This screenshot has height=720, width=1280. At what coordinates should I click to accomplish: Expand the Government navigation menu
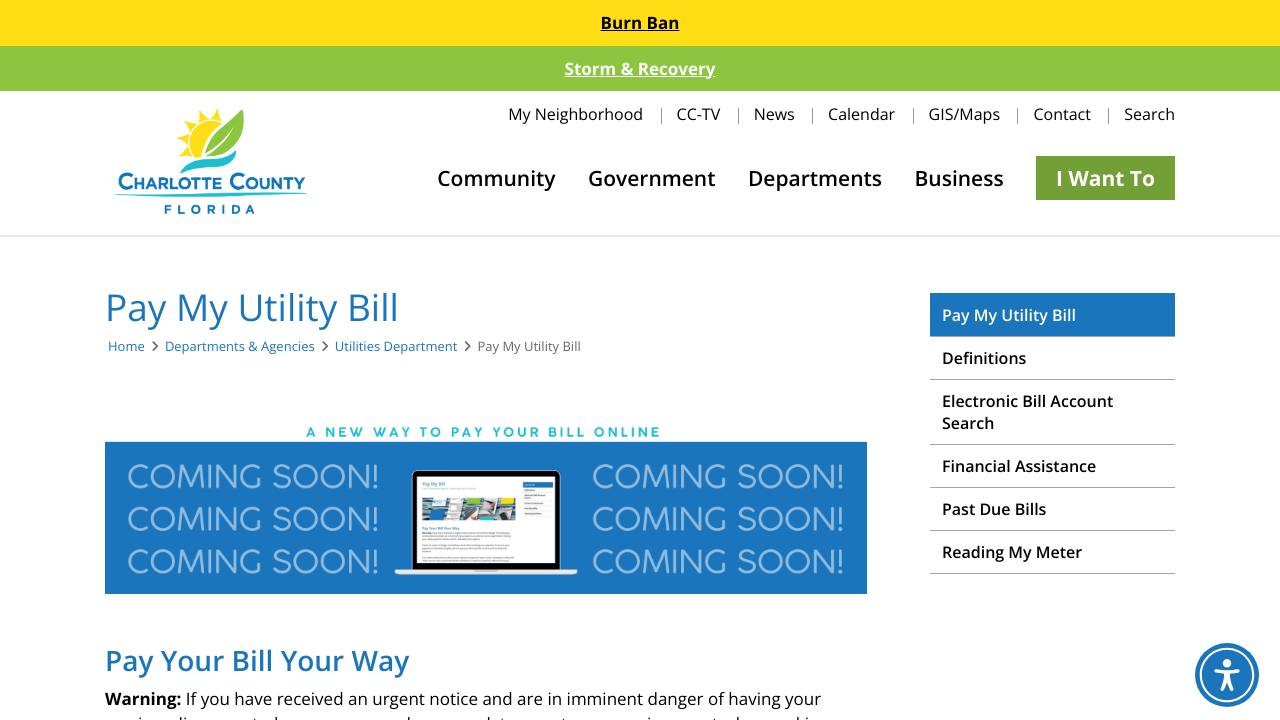pyautogui.click(x=651, y=178)
